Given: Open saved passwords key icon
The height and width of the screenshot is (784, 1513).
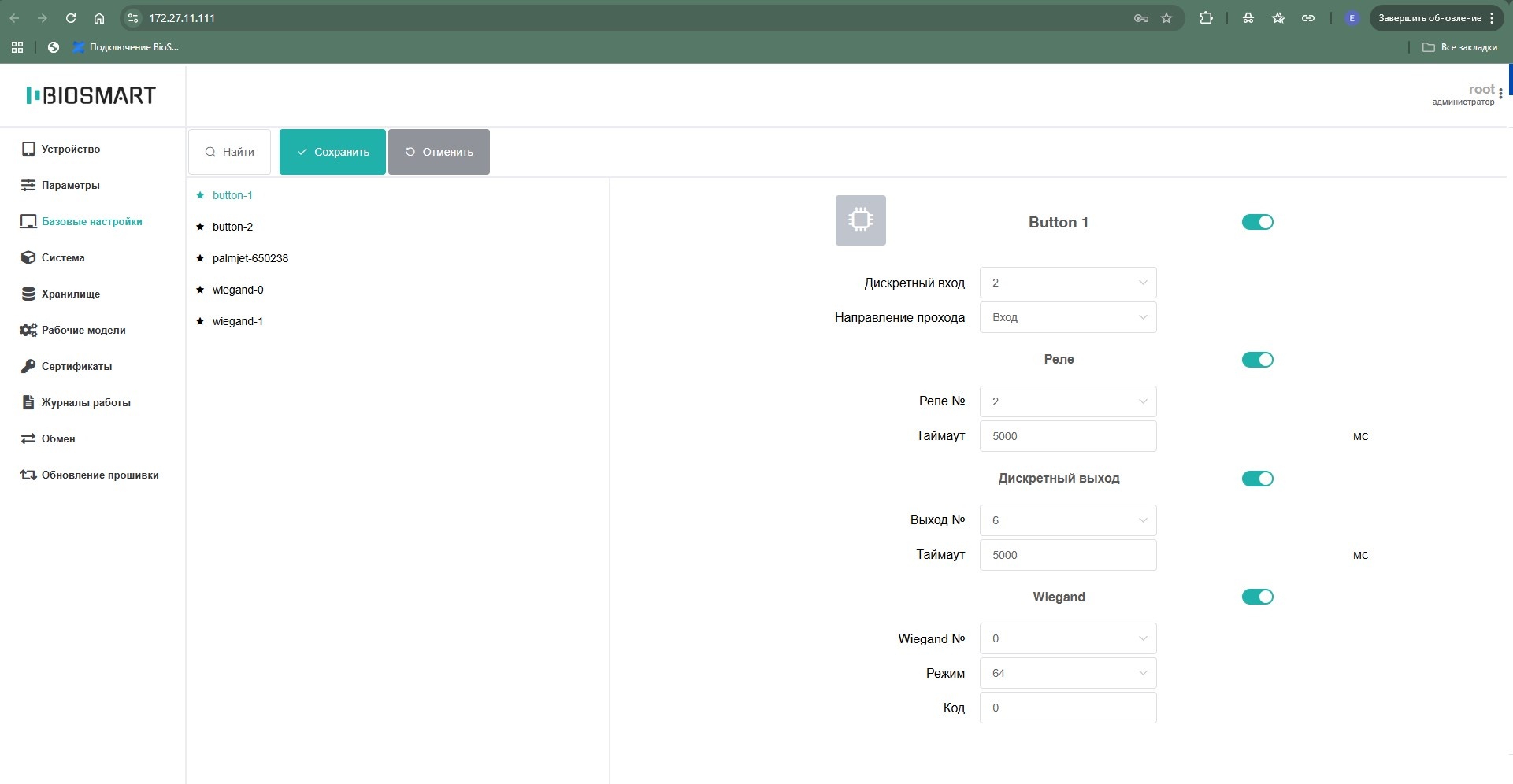Looking at the screenshot, I should tap(1140, 18).
